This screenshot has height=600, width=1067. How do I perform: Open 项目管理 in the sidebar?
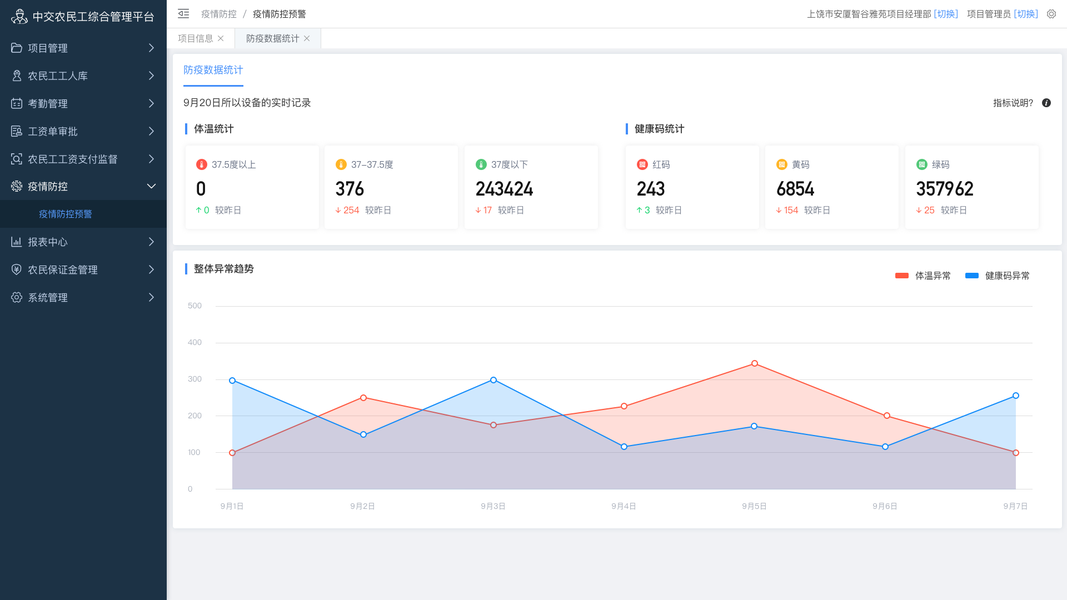point(83,48)
